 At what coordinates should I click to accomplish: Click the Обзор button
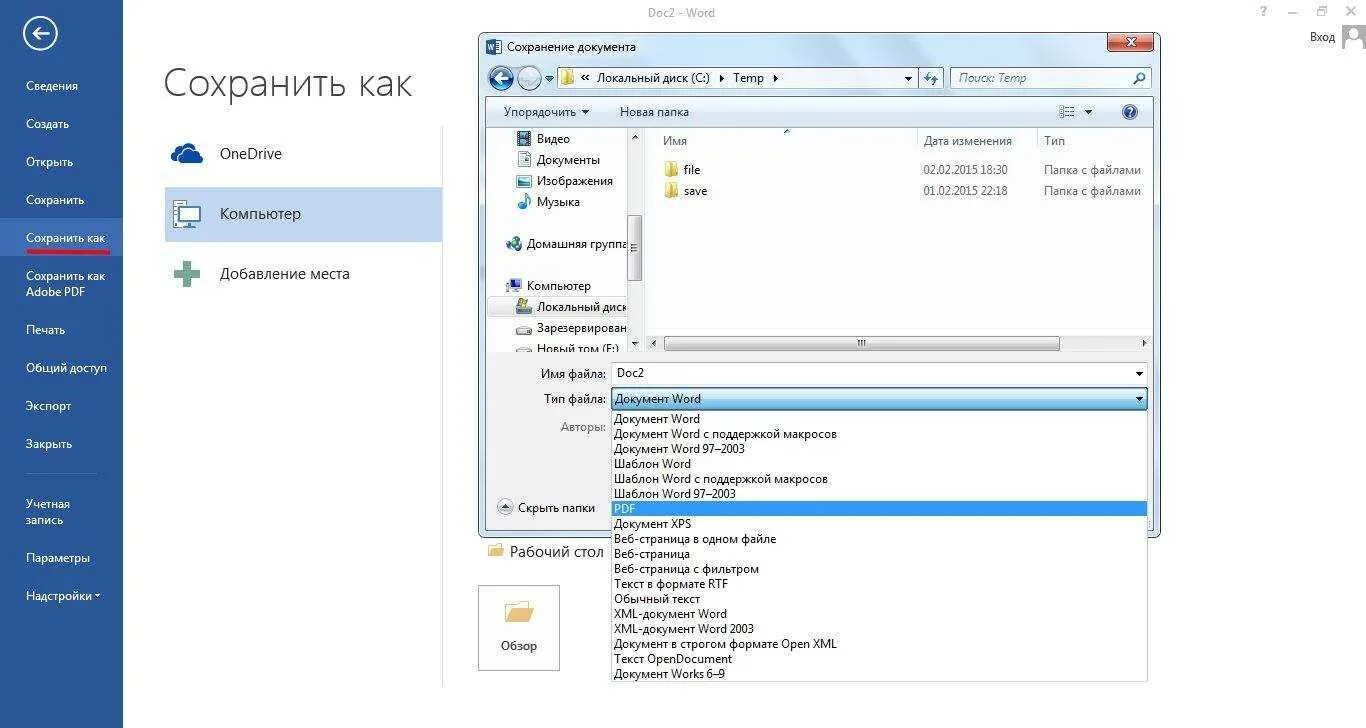(519, 627)
